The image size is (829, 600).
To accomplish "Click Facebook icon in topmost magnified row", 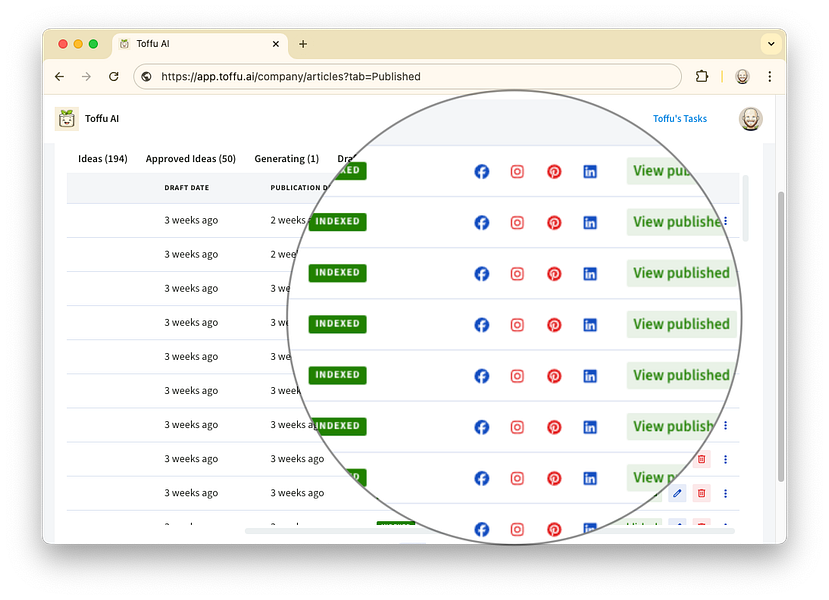I will 482,171.
